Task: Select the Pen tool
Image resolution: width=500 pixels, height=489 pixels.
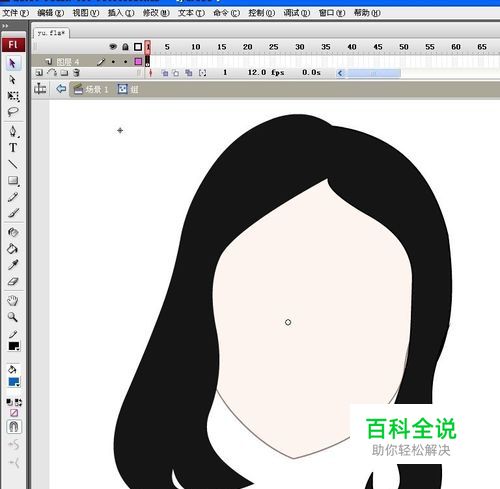Action: pyautogui.click(x=13, y=131)
